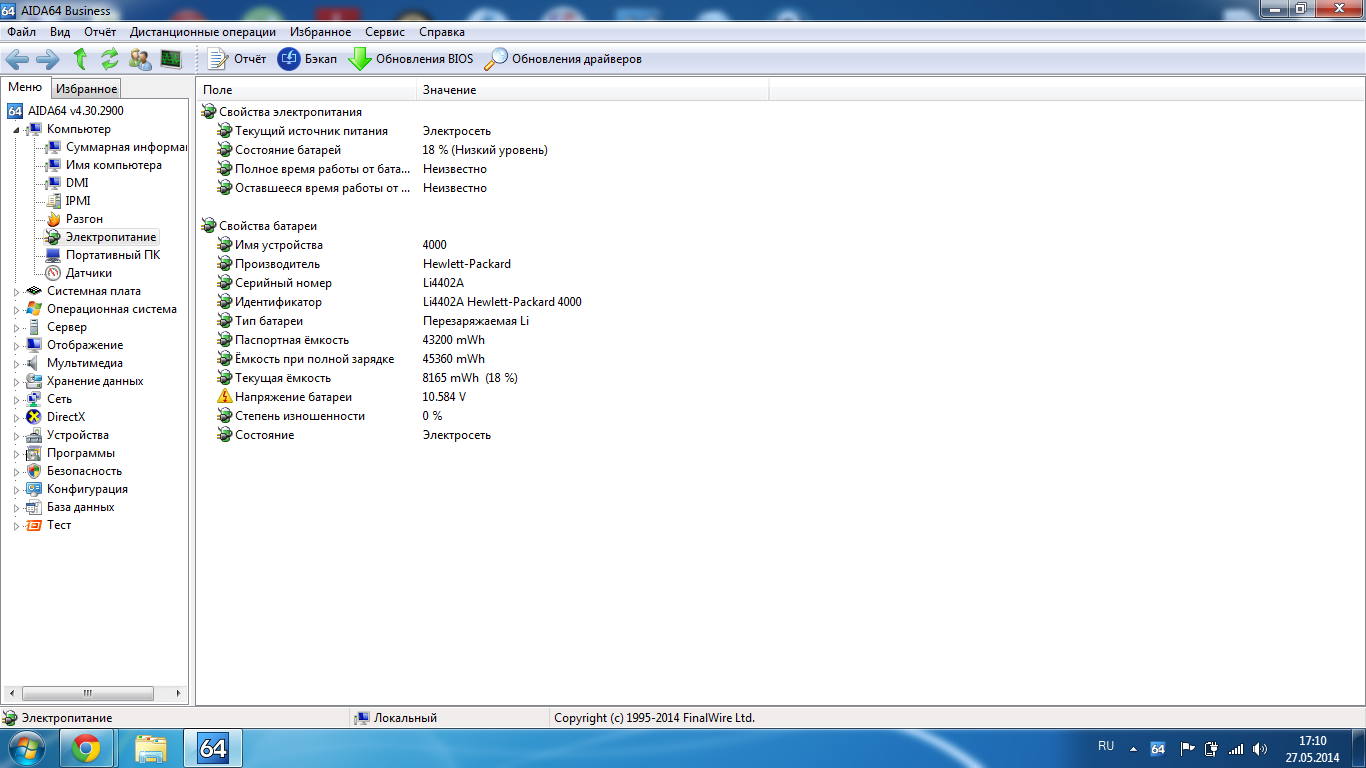Expand the Отображение node
This screenshot has height=768, width=1366.
[x=16, y=346]
